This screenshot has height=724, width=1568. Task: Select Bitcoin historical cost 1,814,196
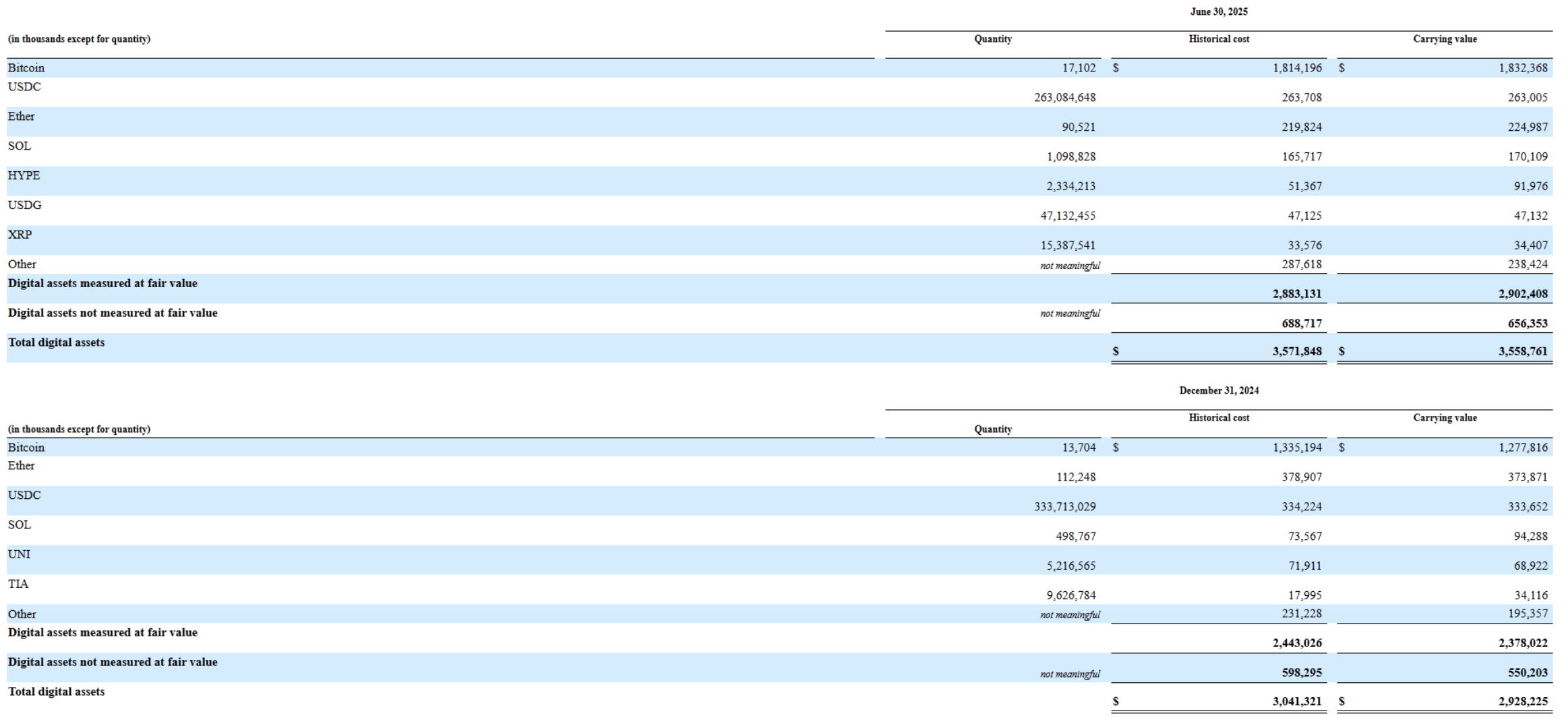coord(1297,68)
